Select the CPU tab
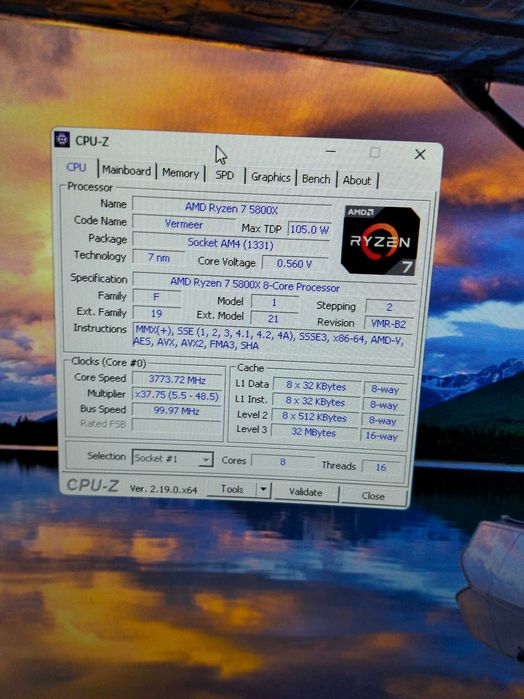 (x=76, y=167)
